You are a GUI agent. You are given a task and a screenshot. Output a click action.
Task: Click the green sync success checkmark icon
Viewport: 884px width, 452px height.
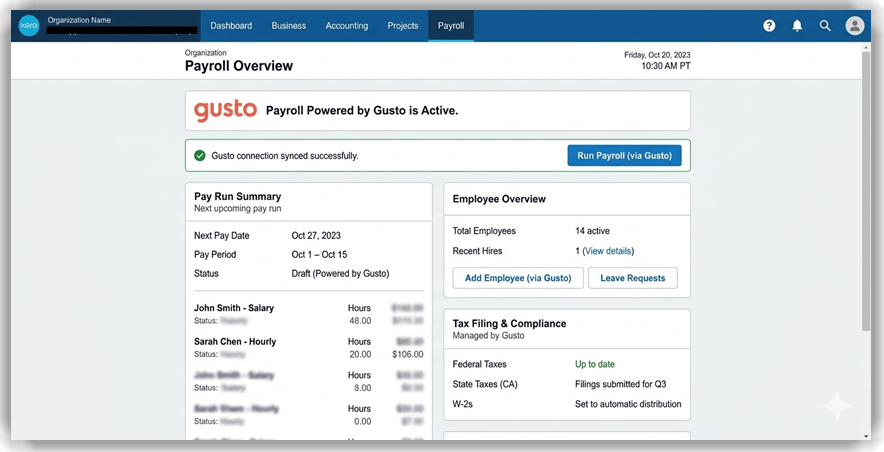coord(200,156)
